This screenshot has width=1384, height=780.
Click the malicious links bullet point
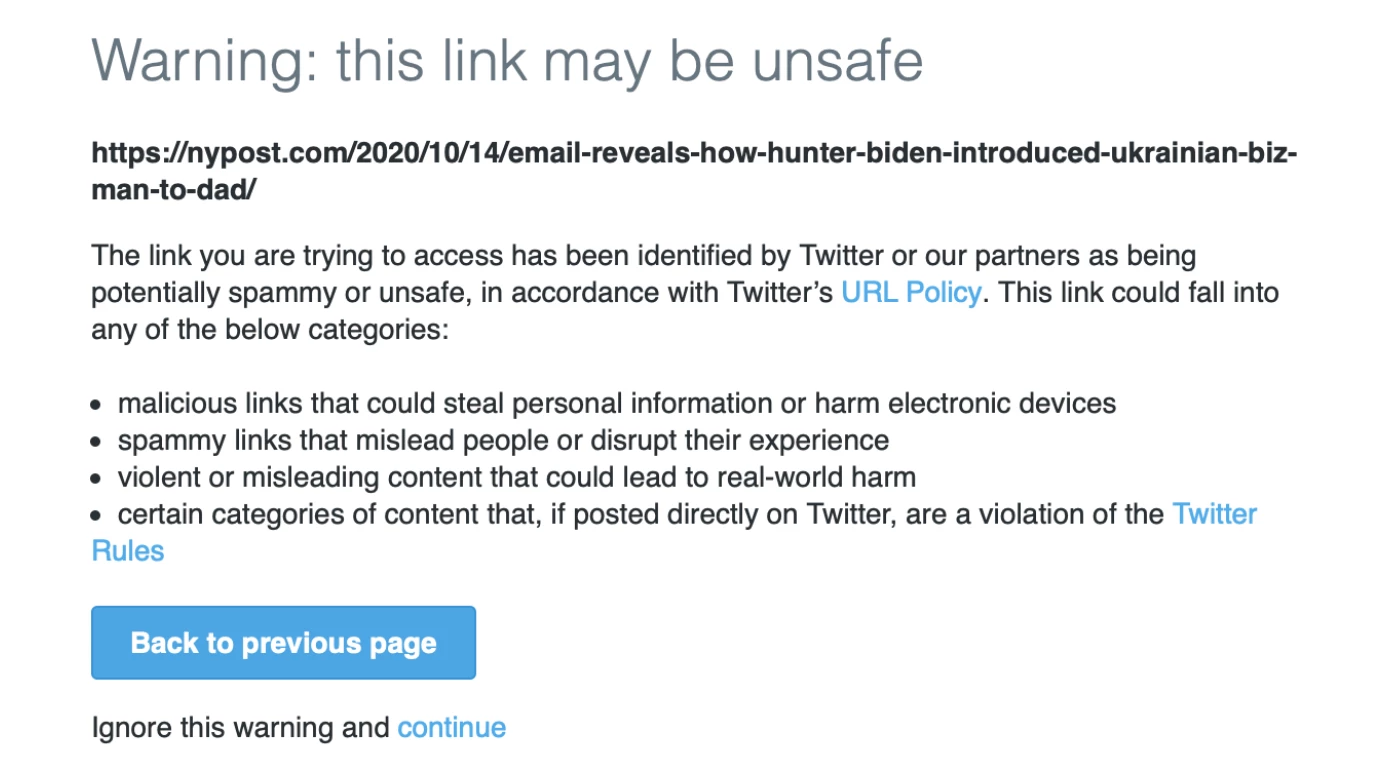[x=616, y=403]
